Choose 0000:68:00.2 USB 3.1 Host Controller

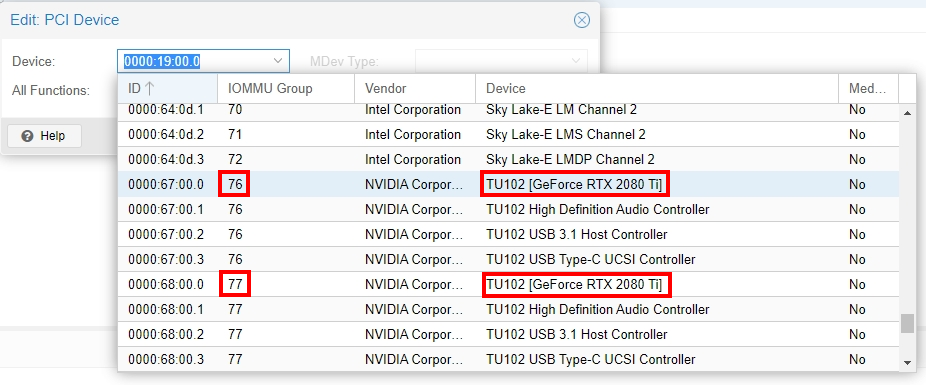(508, 335)
